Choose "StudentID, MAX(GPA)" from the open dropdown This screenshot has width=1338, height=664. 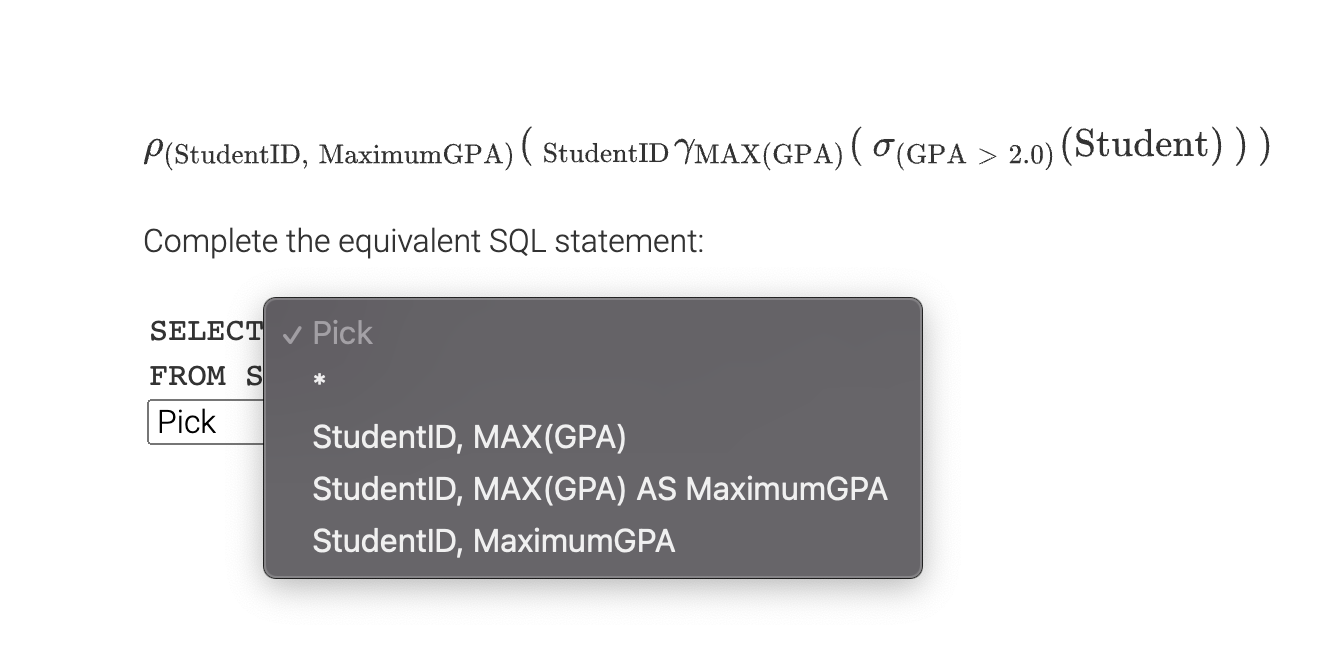tap(468, 437)
